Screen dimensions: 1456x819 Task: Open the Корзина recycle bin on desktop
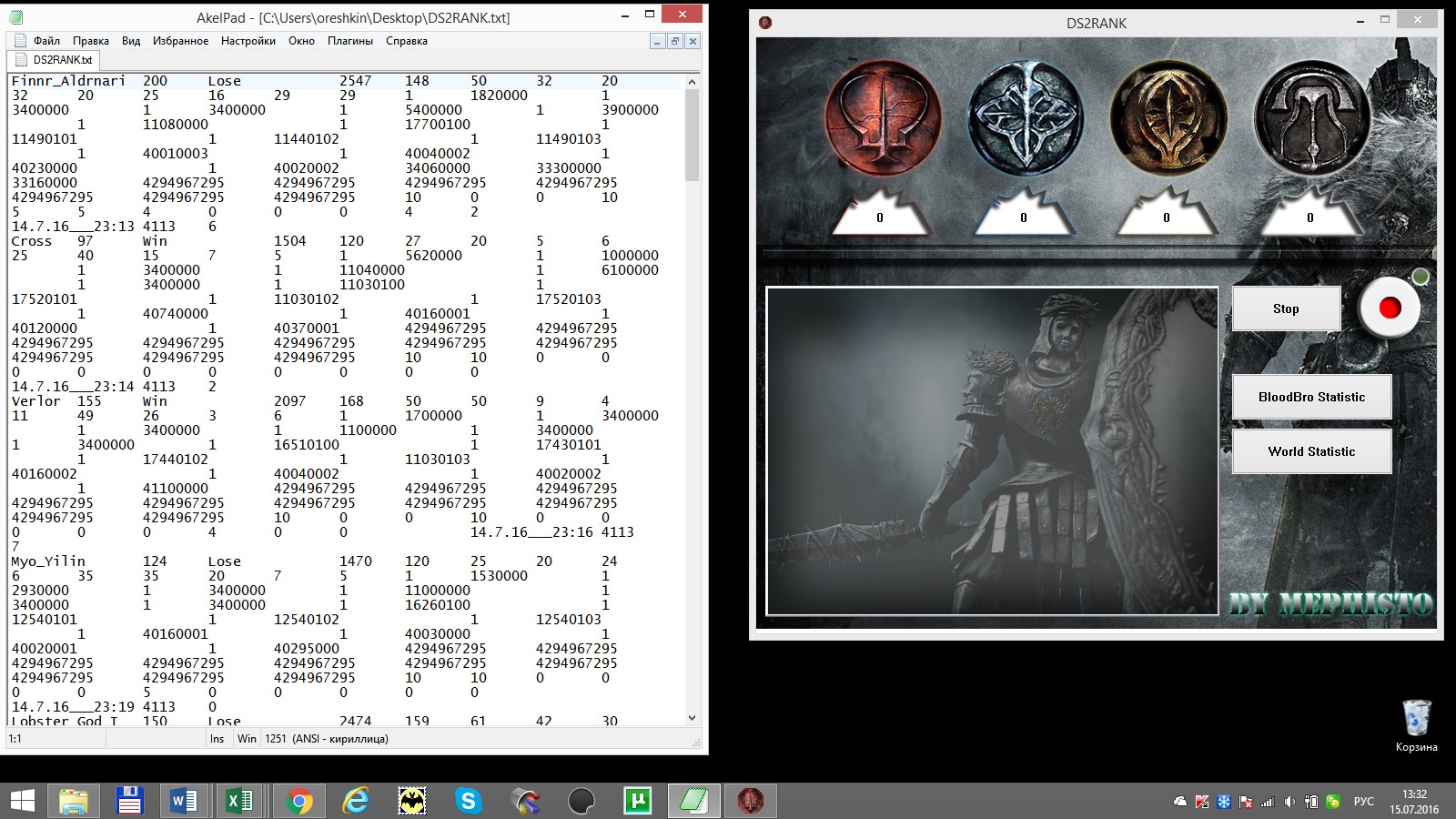[x=1416, y=725]
